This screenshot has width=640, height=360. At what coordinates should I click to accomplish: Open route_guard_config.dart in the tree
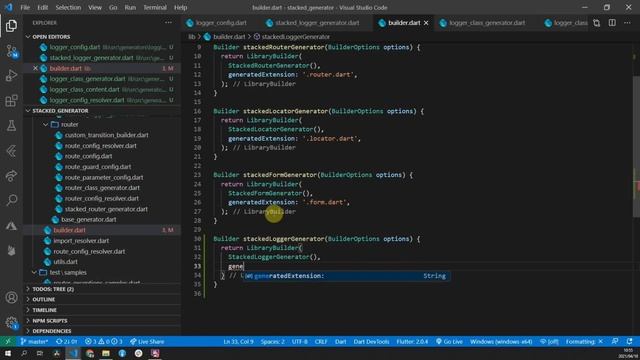click(x=98, y=167)
